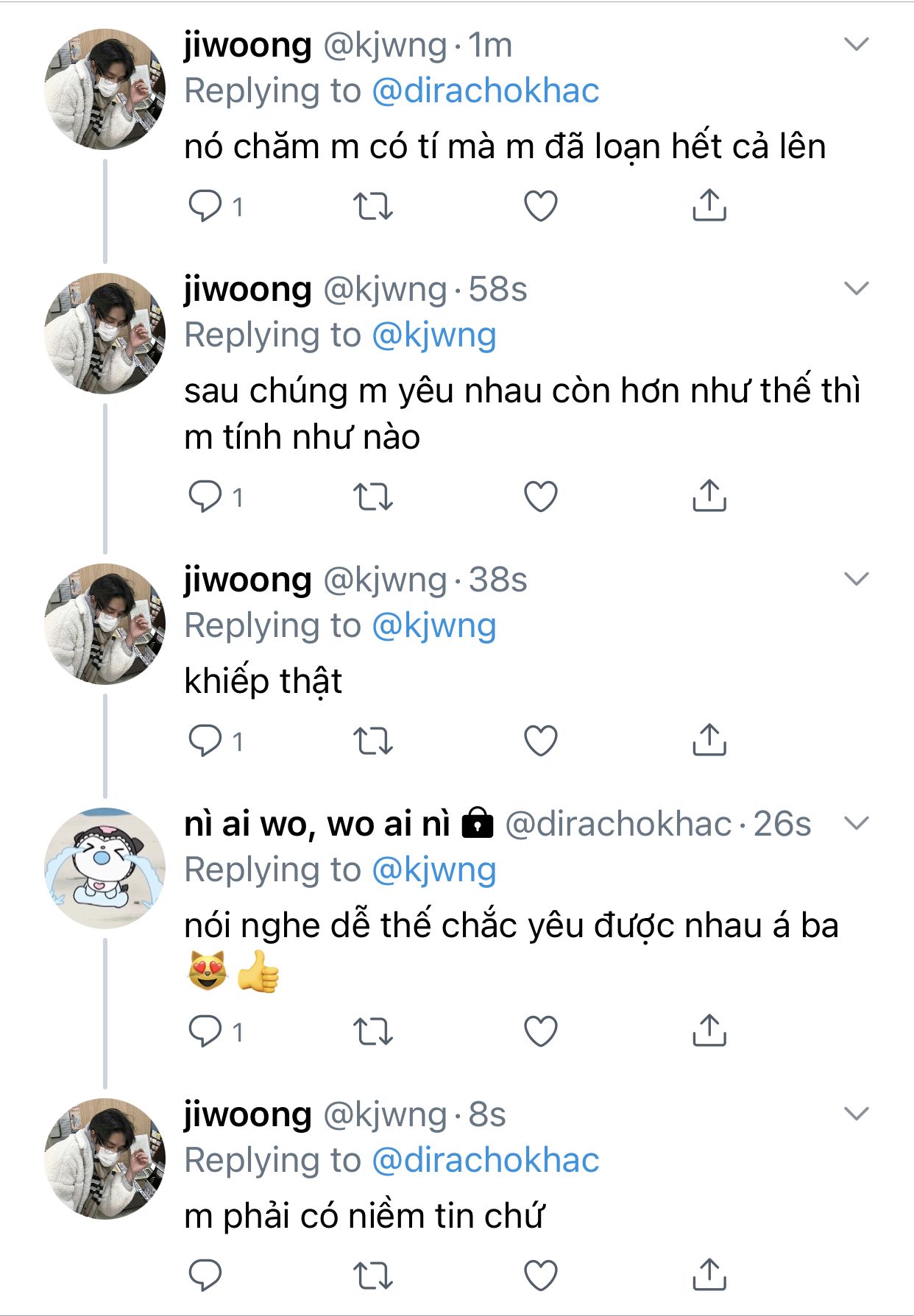
Task: Share the 'sau chúng m yêu nhau' tweet
Action: [709, 497]
